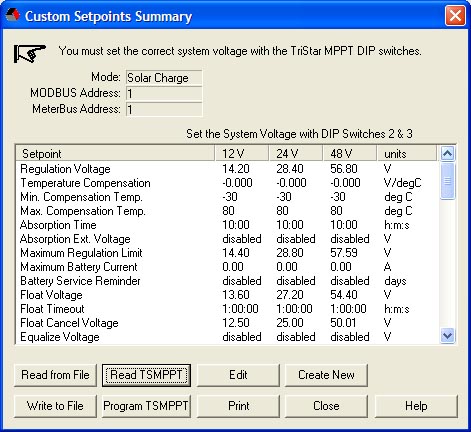Click the list scroll down arrow

(447, 335)
